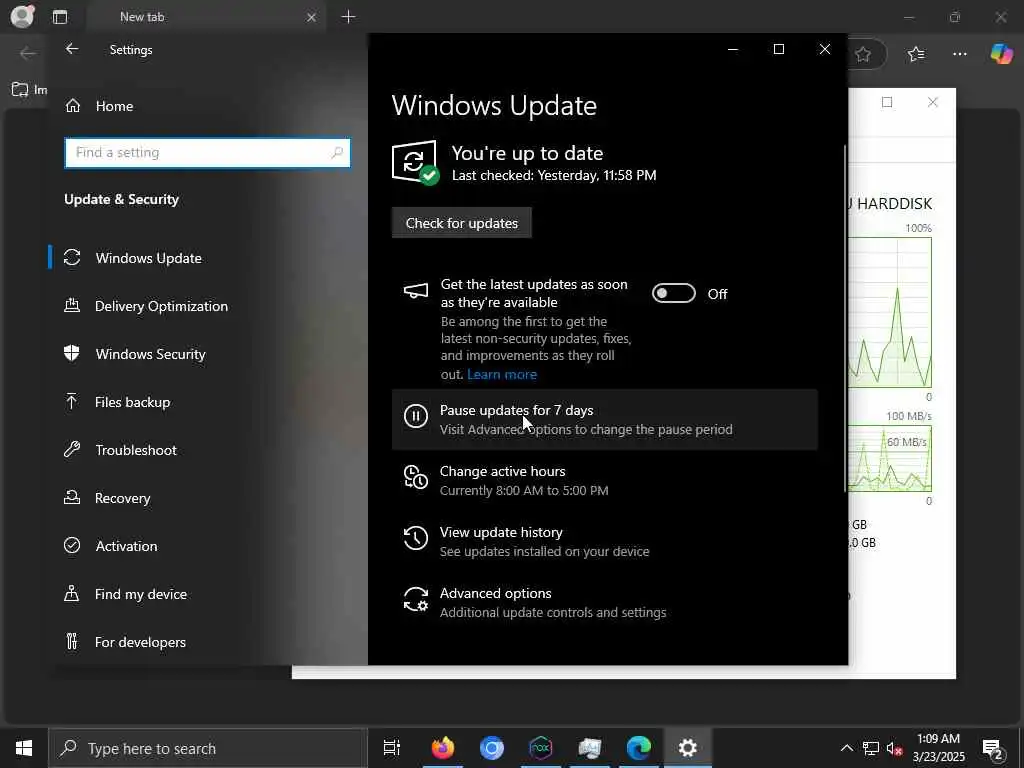Click the Troubleshoot wrench icon
1024x768 pixels.
(72, 449)
